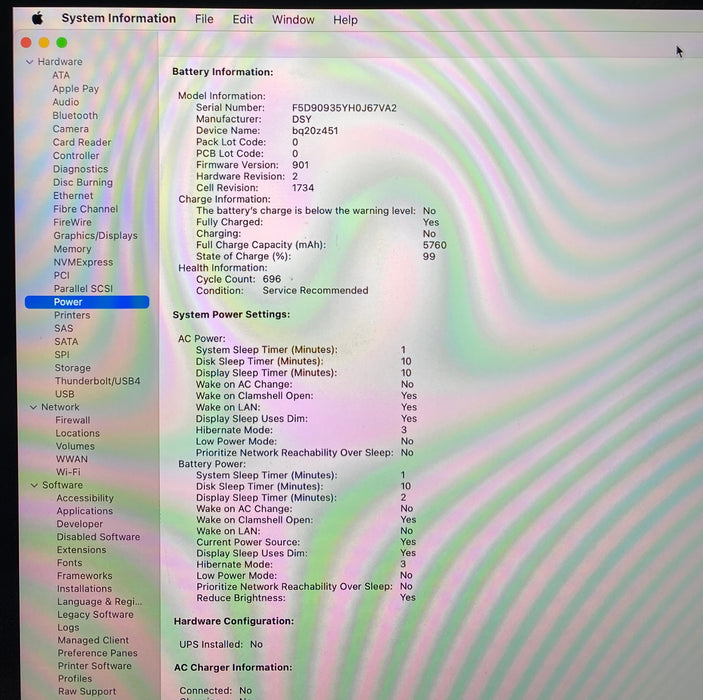703x700 pixels.
Task: Select Language & Region in the sidebar
Action: point(100,602)
